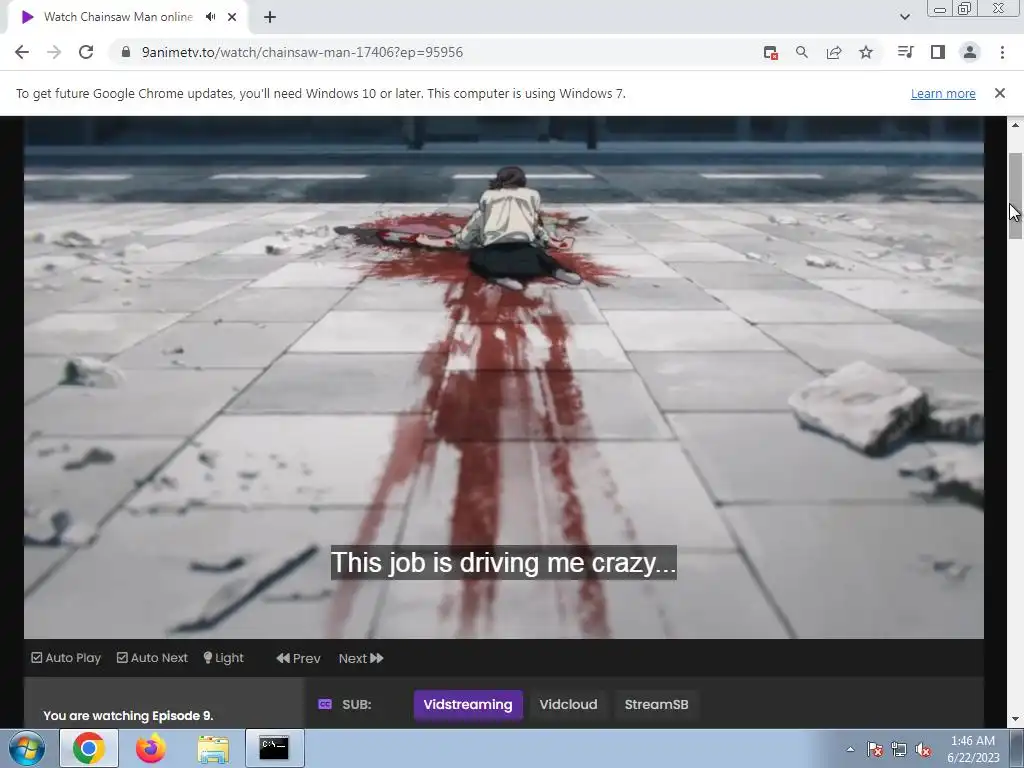
Task: Open the command prompt taskbar window
Action: click(x=274, y=748)
